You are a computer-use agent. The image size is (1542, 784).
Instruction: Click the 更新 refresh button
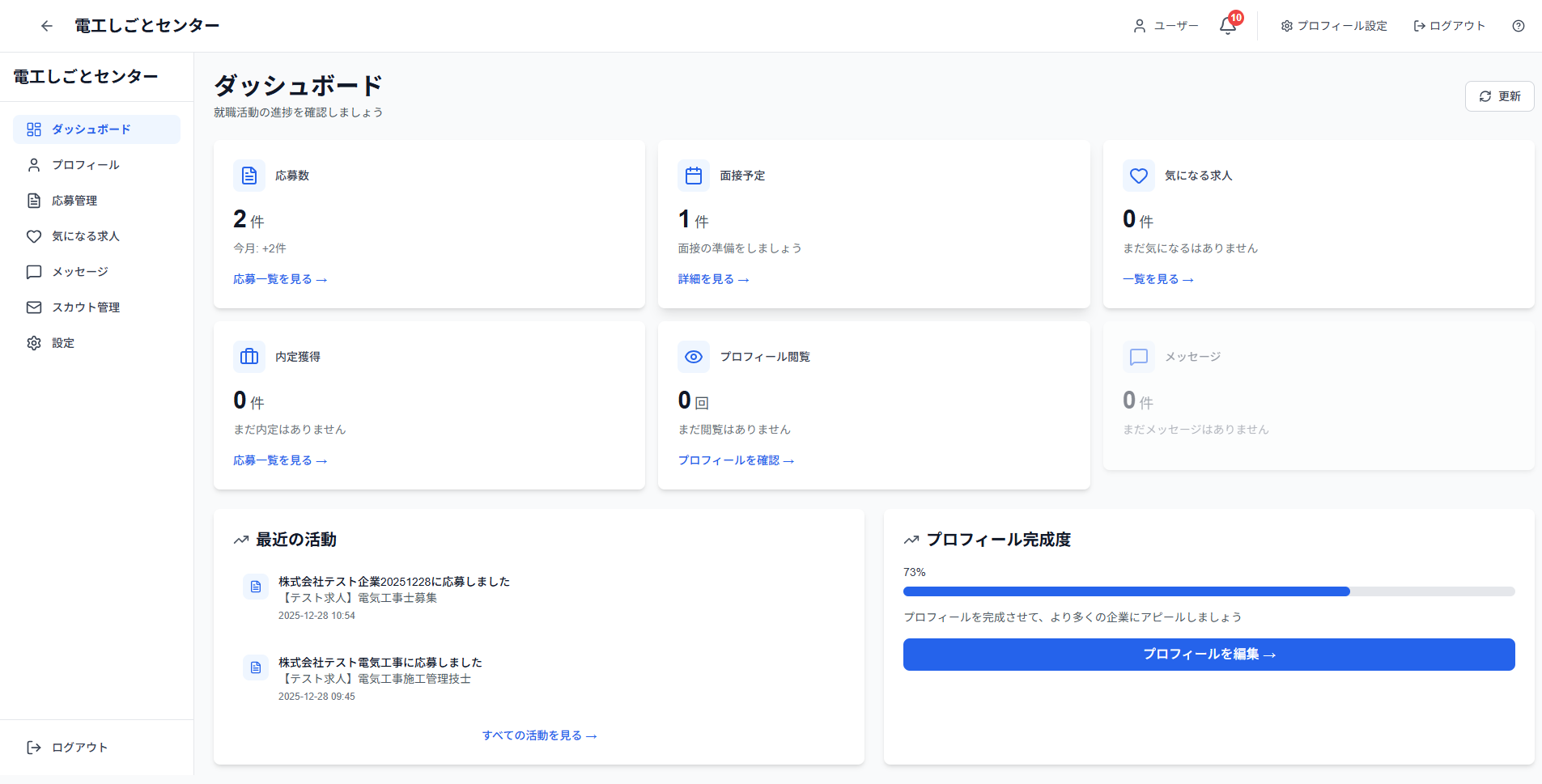[1498, 95]
